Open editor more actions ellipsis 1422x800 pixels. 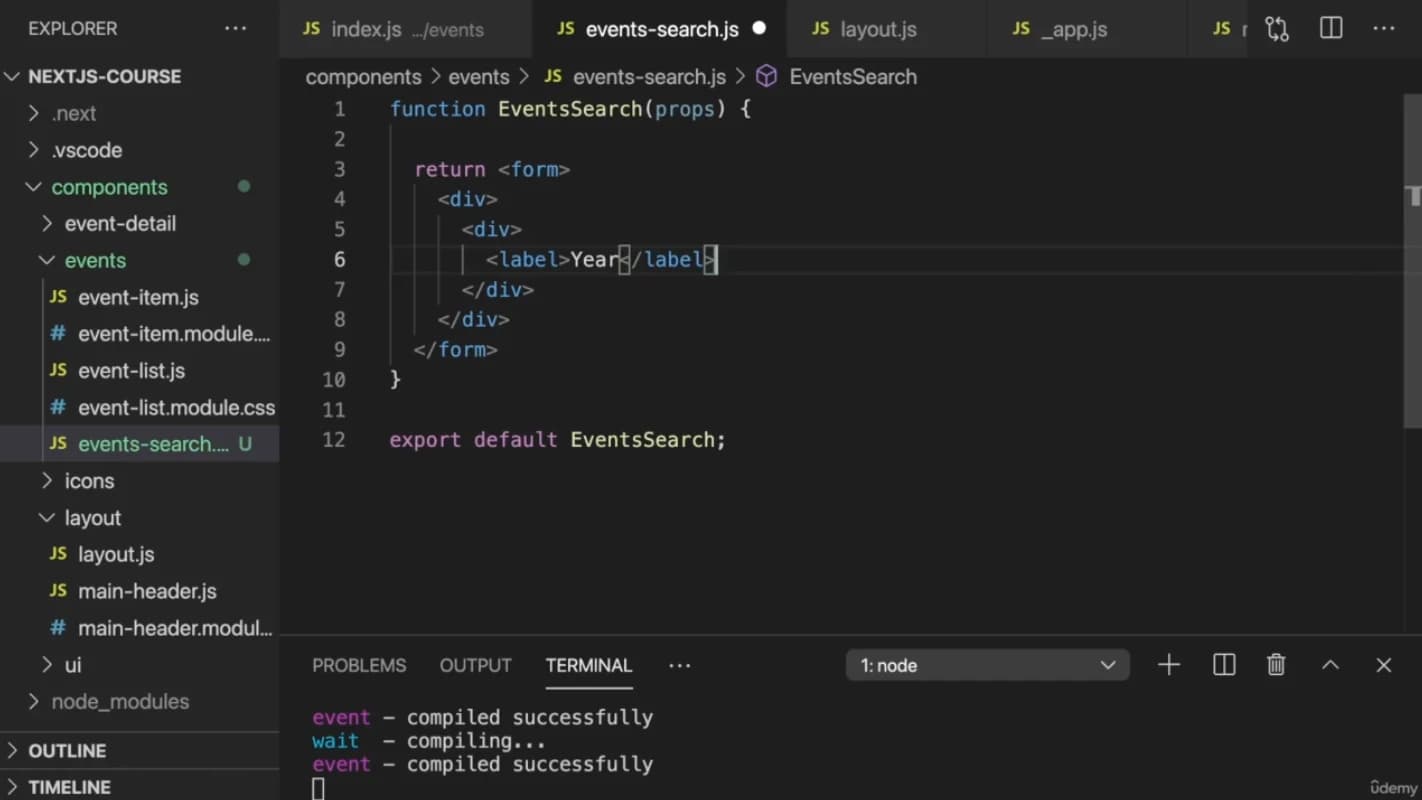(x=1384, y=28)
